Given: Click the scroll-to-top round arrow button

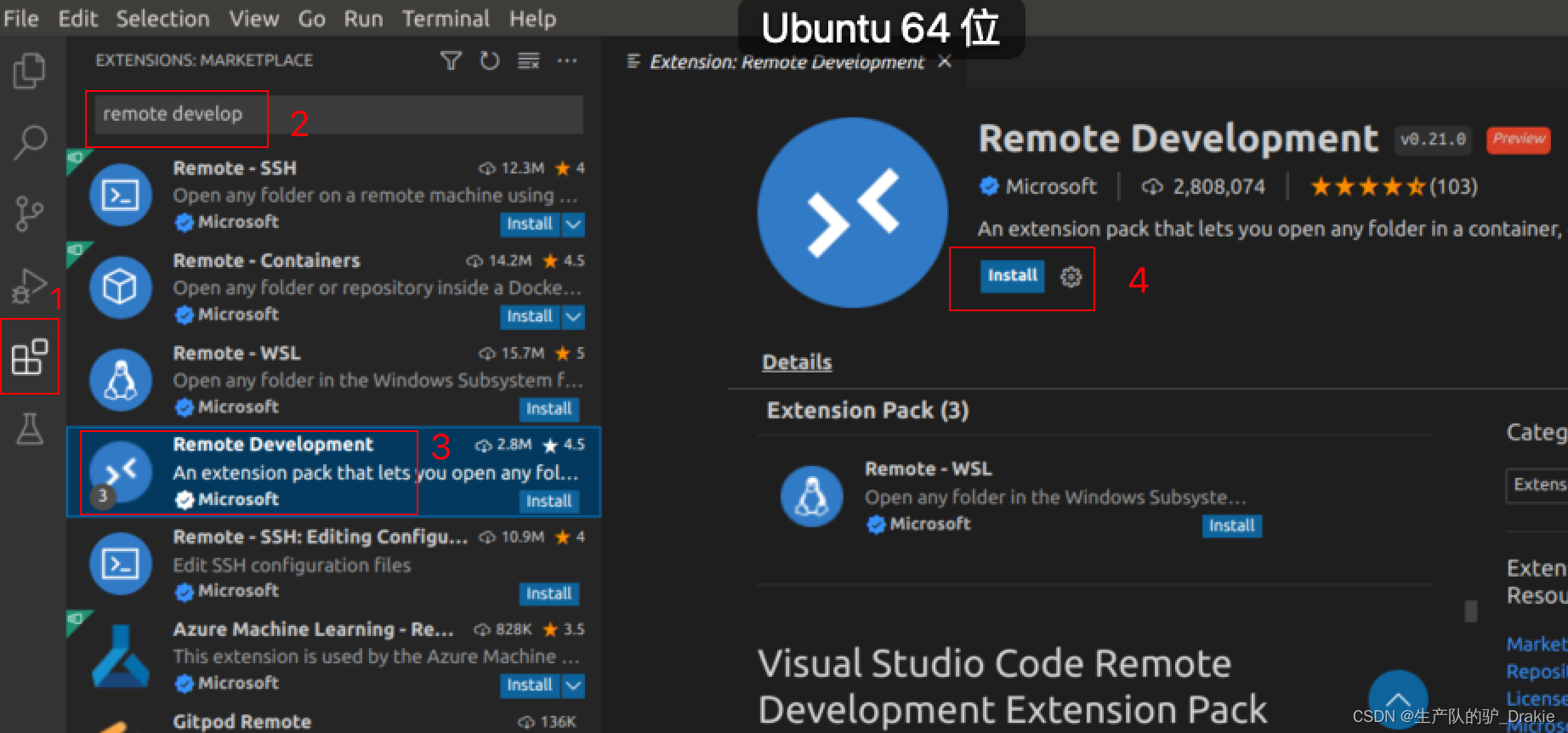Looking at the screenshot, I should click(1398, 700).
